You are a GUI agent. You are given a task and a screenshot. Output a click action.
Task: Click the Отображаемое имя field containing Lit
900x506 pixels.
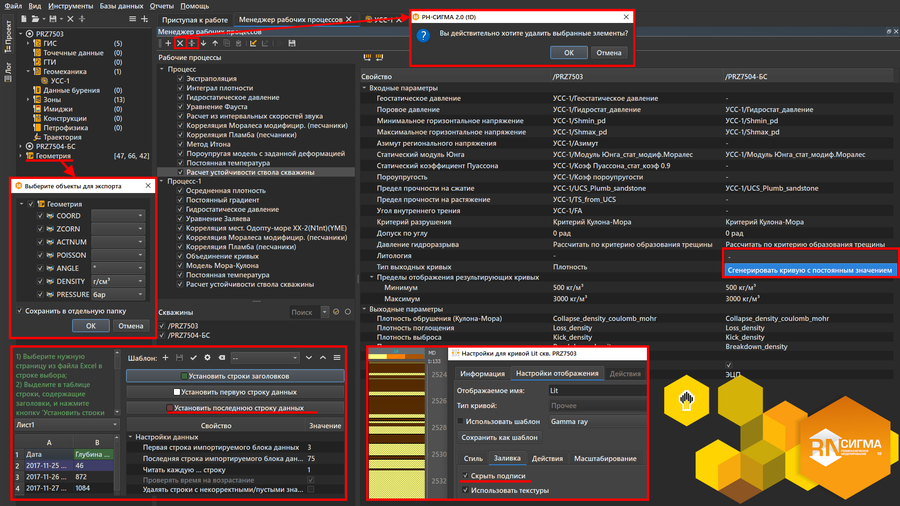tap(596, 391)
